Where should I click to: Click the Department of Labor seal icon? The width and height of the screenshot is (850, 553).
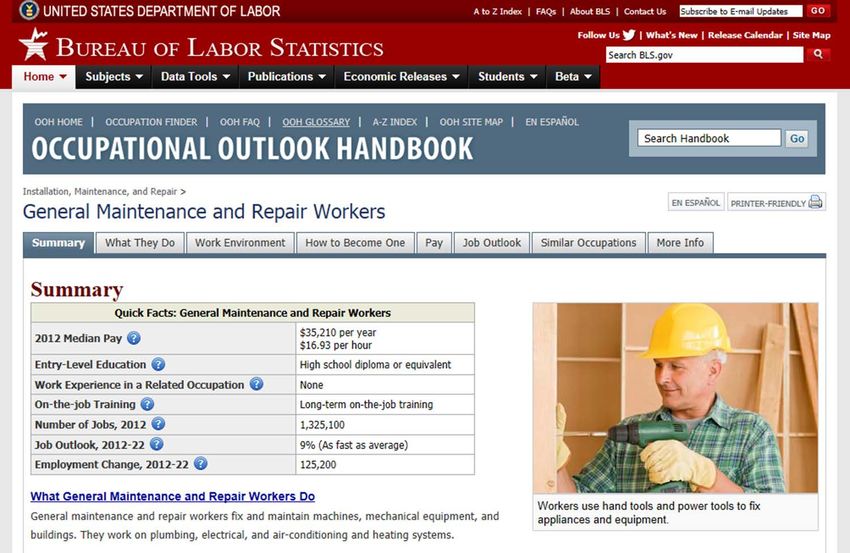point(29,10)
